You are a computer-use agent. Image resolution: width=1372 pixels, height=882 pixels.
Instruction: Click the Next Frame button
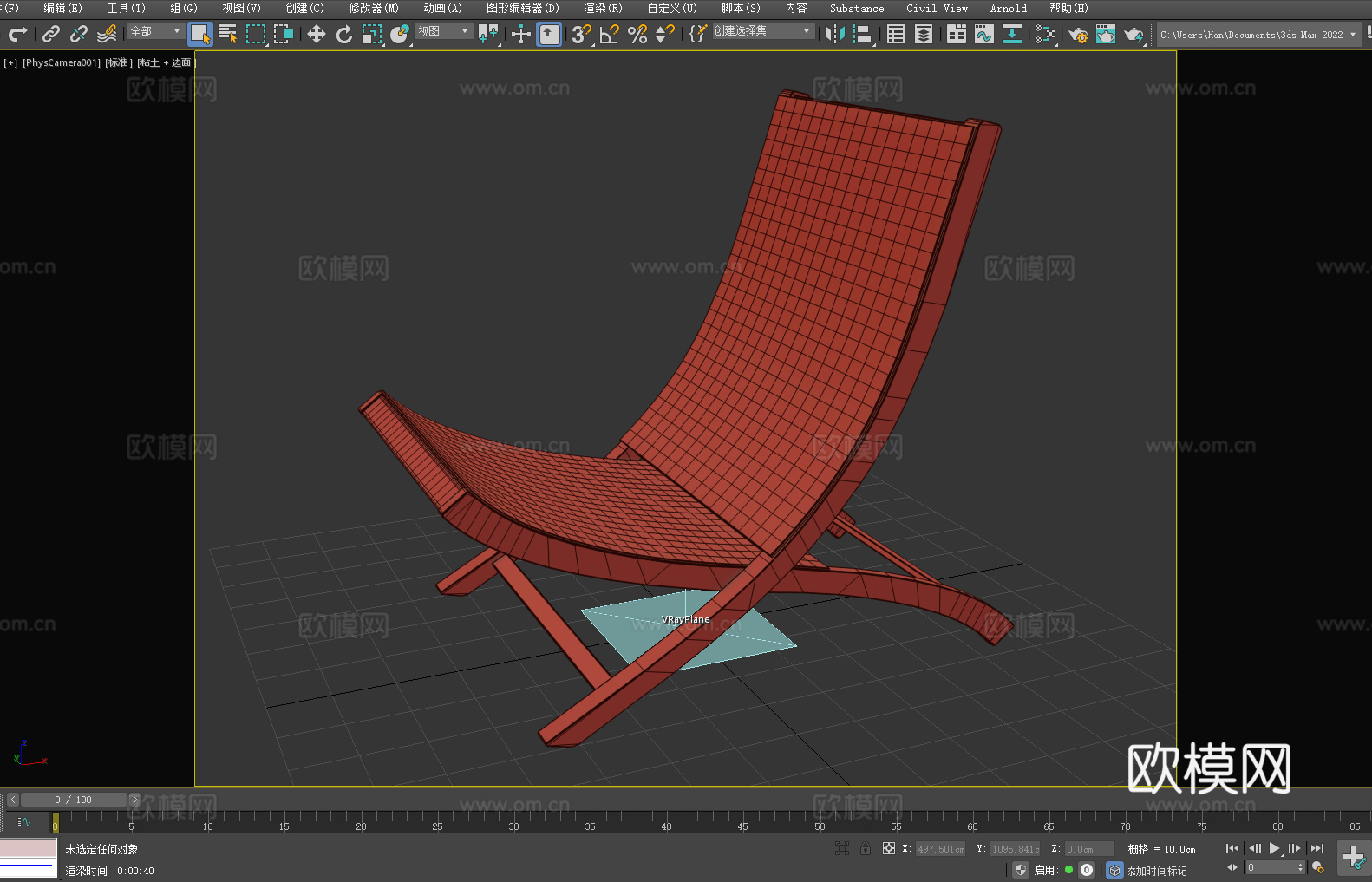click(x=1295, y=848)
